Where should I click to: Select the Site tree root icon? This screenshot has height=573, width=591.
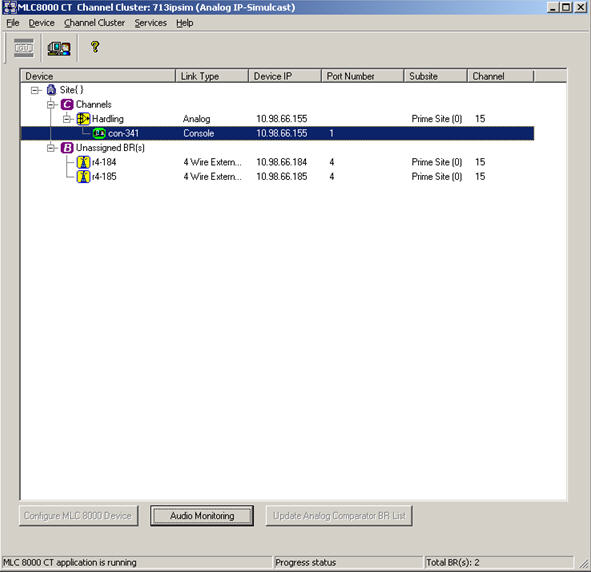pyautogui.click(x=51, y=90)
